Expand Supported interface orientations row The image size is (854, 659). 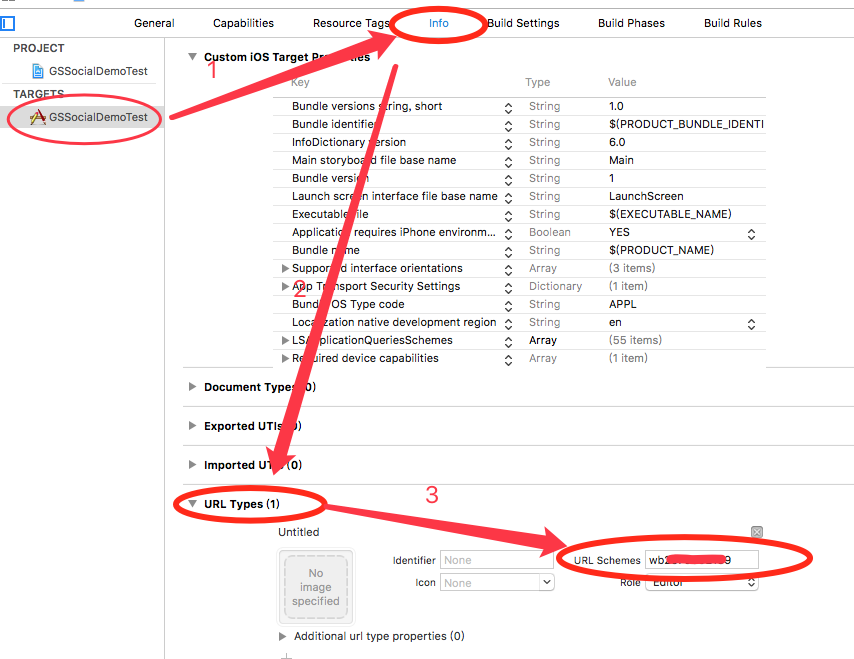point(285,269)
